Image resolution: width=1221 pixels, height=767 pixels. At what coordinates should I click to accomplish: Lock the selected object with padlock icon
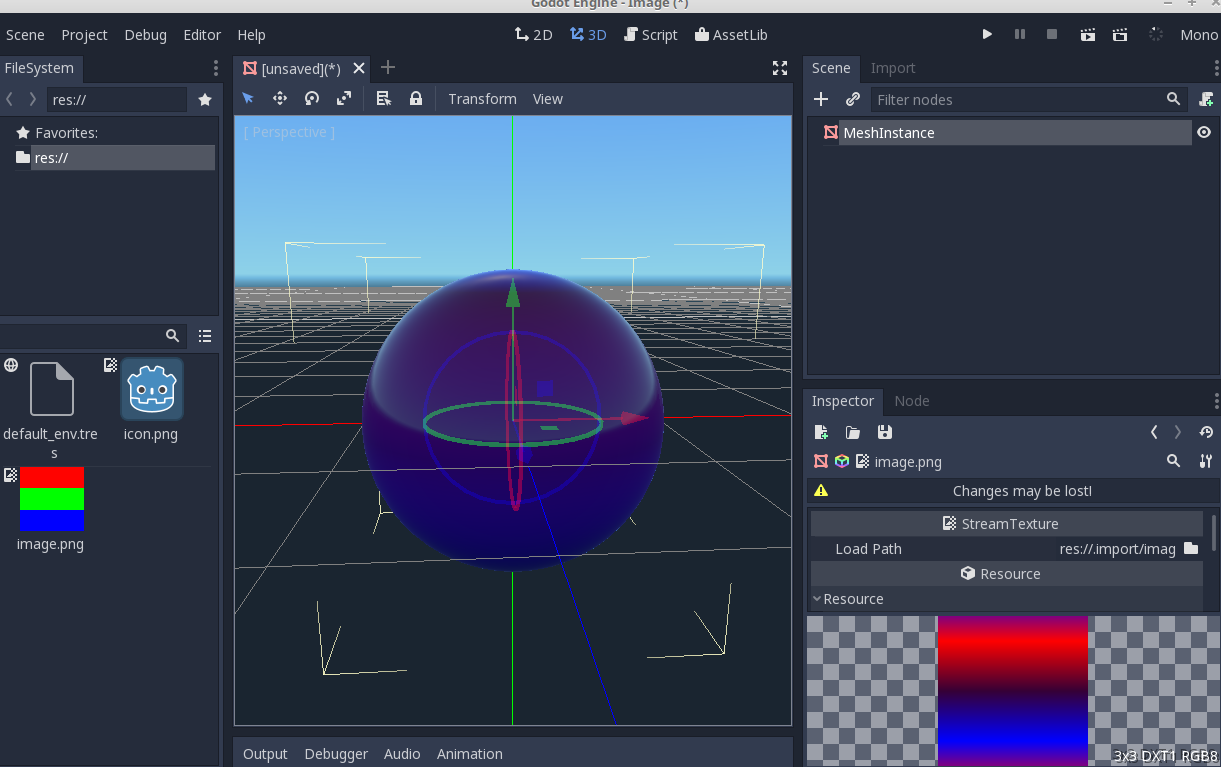[x=415, y=98]
